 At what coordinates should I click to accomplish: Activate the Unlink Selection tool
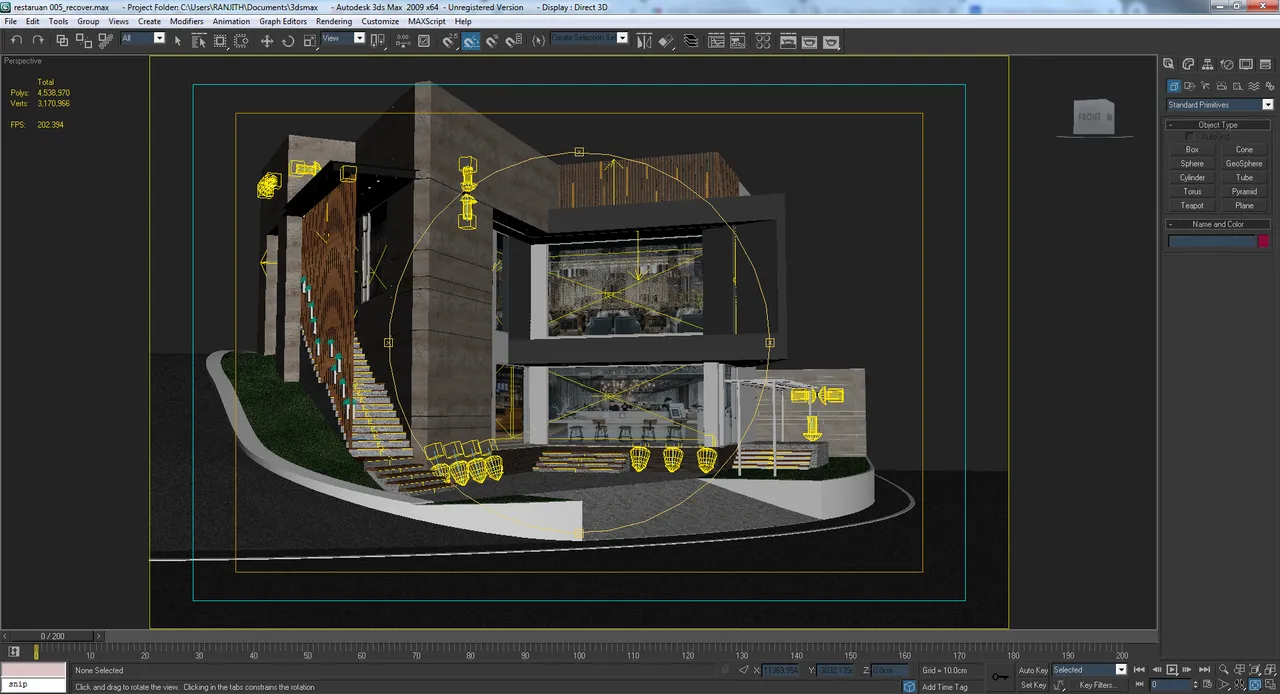(83, 40)
